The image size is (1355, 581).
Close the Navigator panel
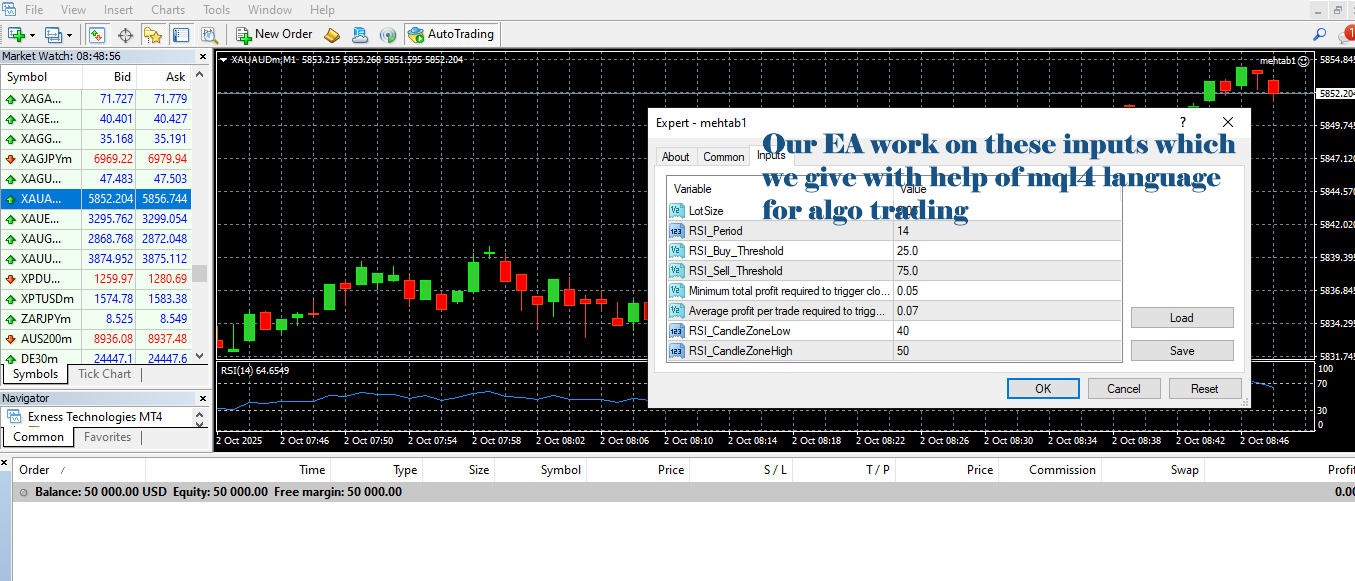click(203, 398)
